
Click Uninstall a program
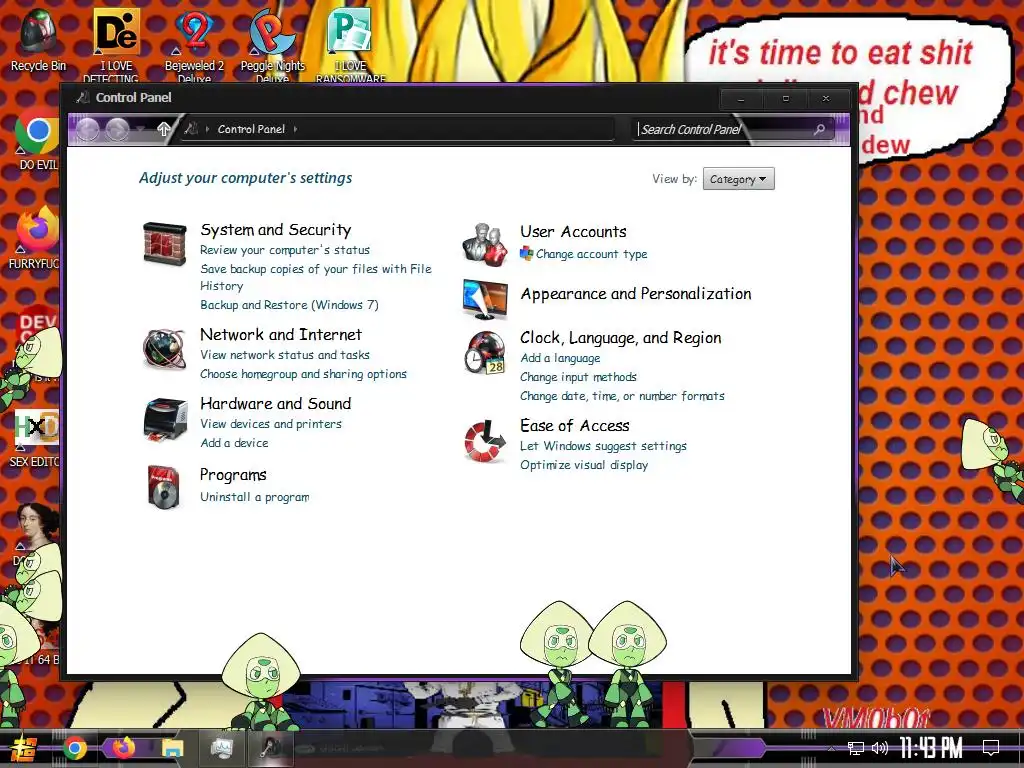[255, 497]
